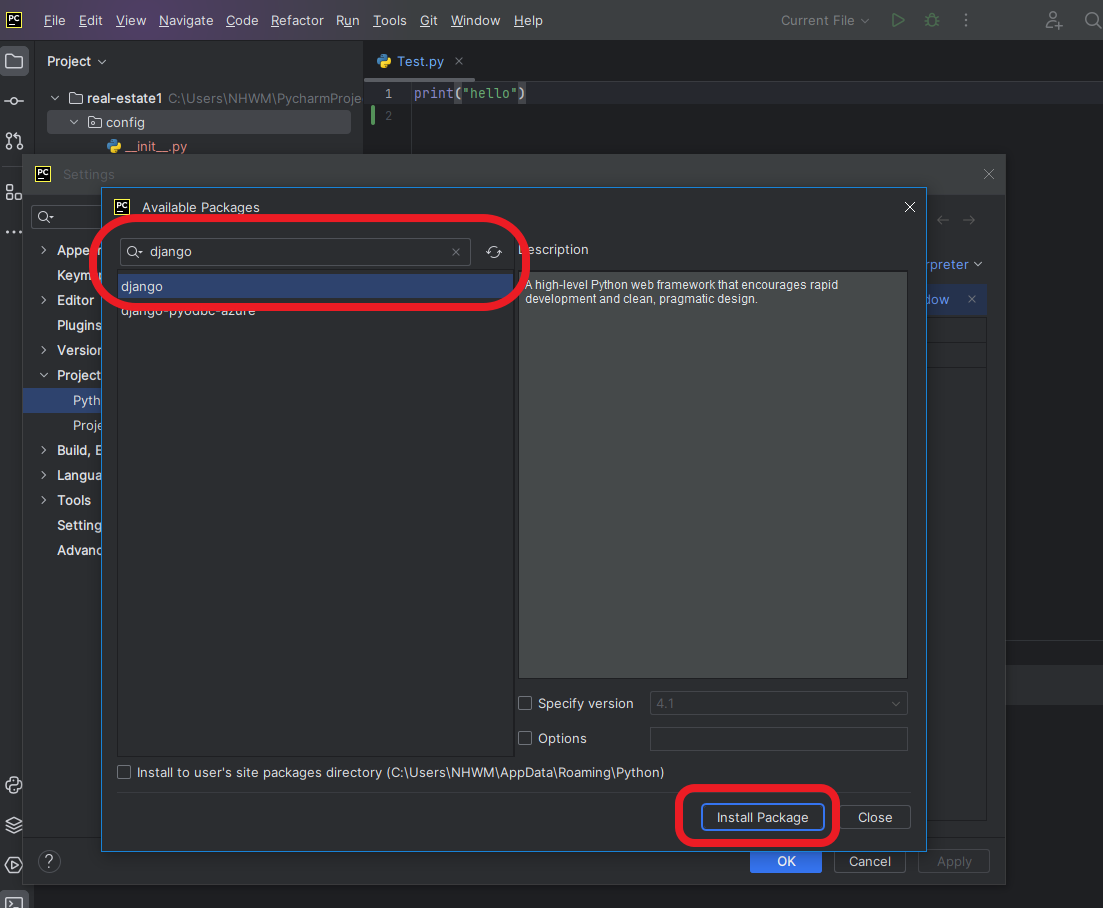Select Advanced Settings in the Settings tree

[x=79, y=550]
